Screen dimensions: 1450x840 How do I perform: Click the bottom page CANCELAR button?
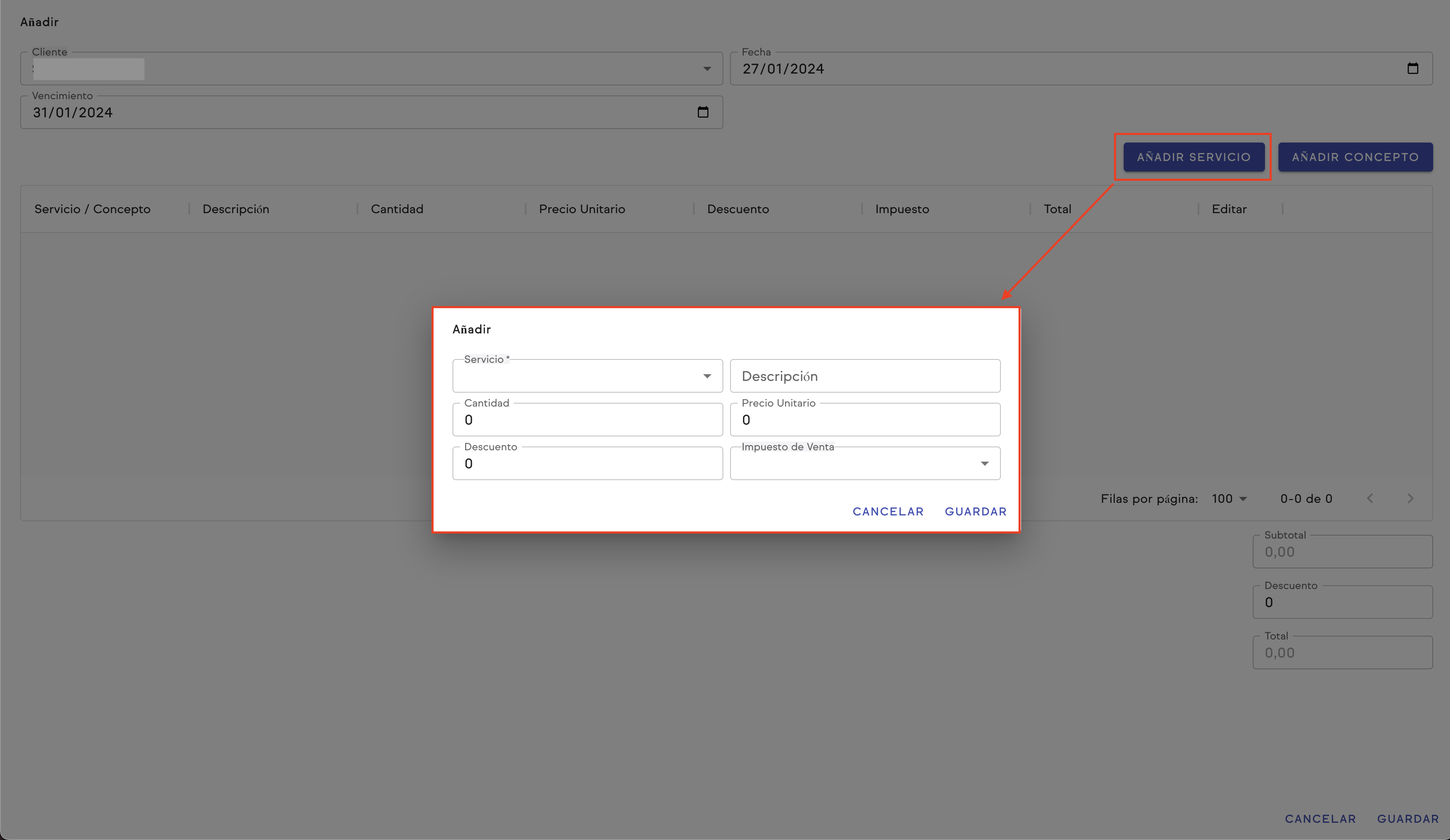[1320, 819]
